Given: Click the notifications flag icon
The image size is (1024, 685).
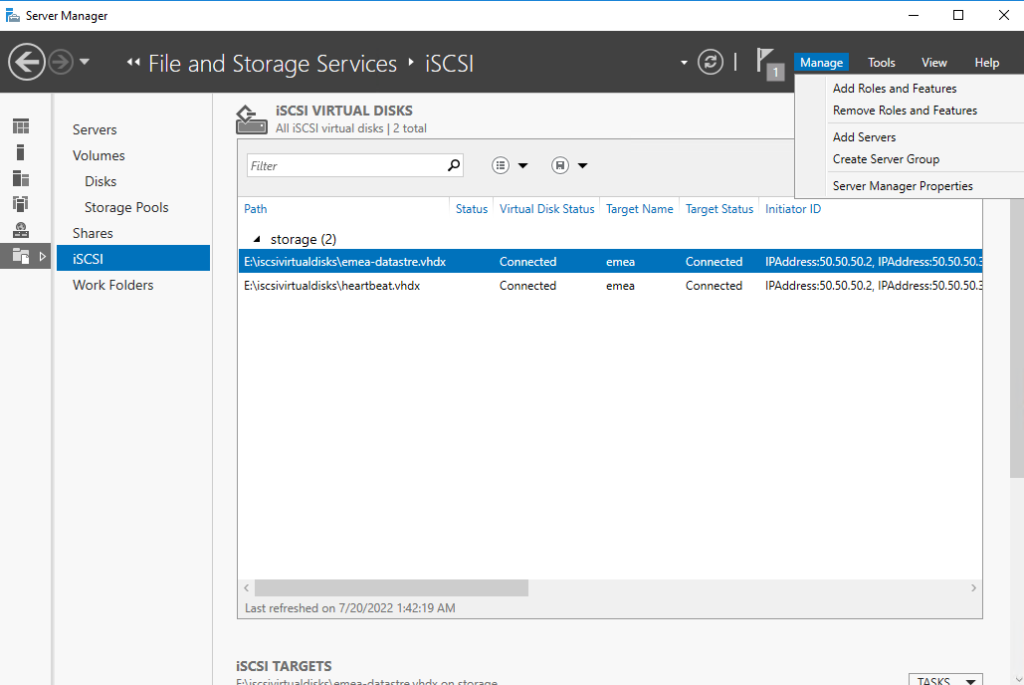Looking at the screenshot, I should (766, 62).
